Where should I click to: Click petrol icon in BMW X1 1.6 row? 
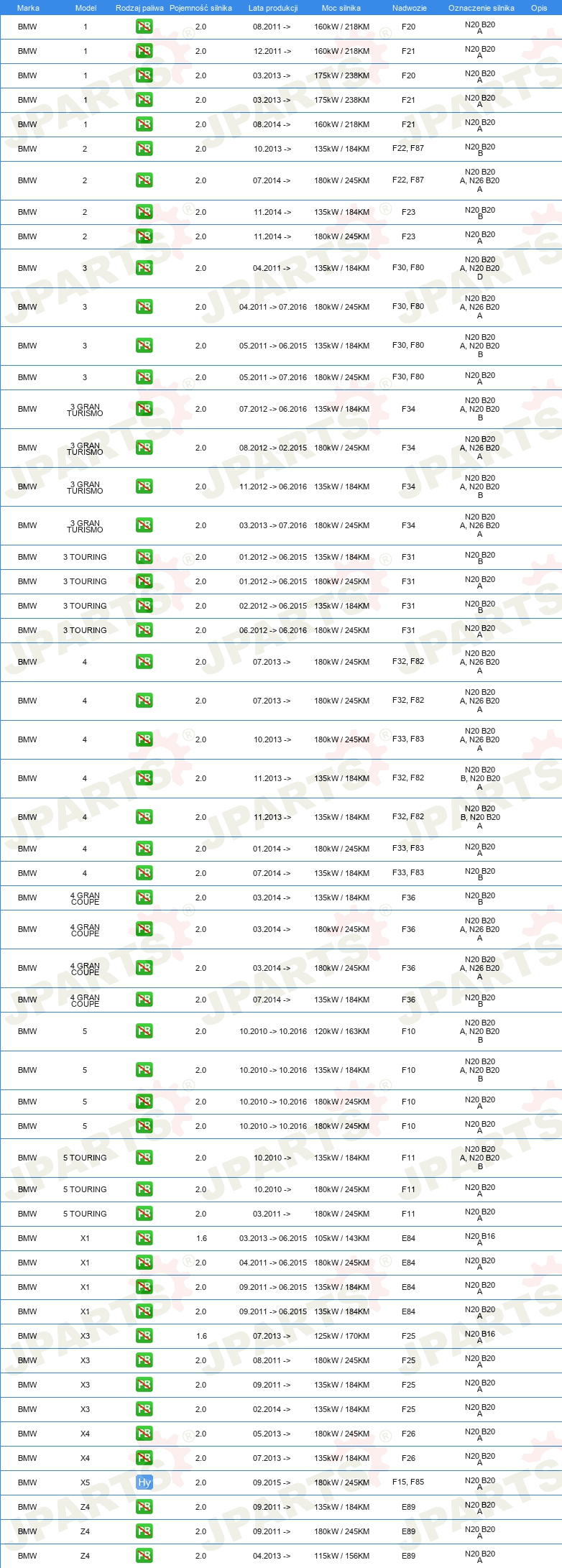[144, 1238]
